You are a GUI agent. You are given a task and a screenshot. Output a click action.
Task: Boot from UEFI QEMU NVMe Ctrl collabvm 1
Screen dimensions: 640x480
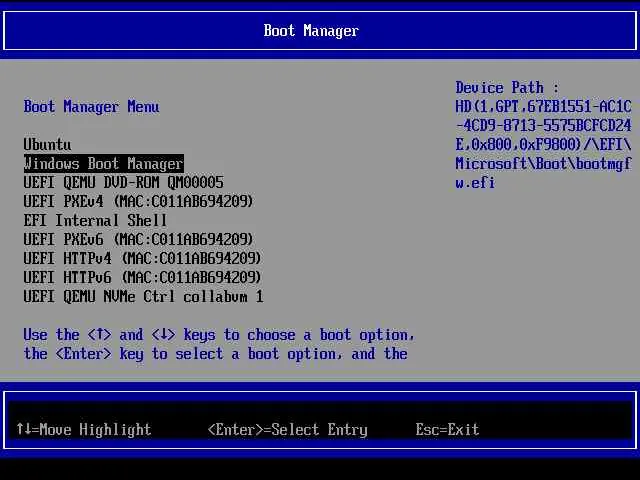point(143,296)
